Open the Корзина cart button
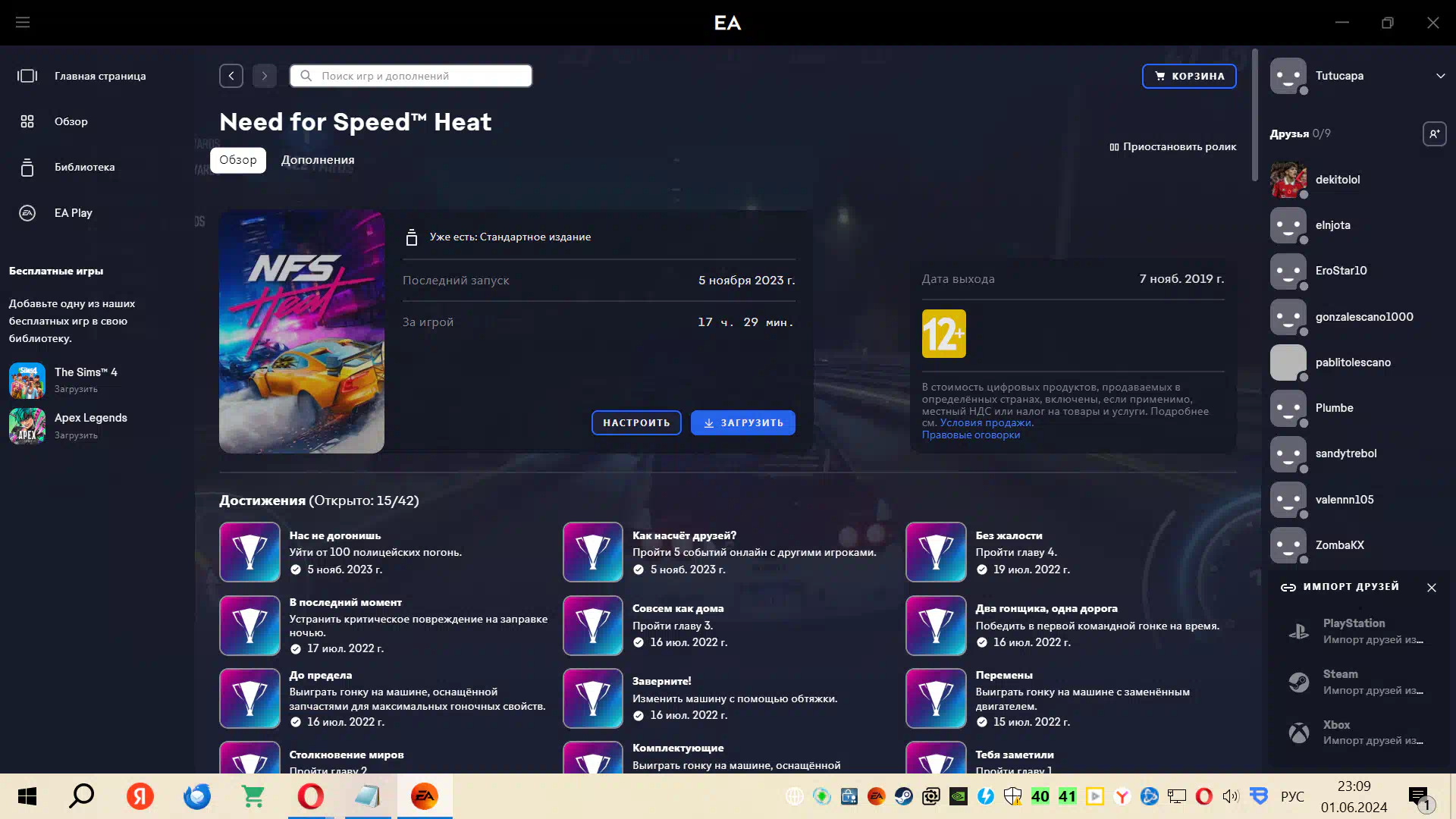Image resolution: width=1456 pixels, height=819 pixels. pyautogui.click(x=1189, y=76)
